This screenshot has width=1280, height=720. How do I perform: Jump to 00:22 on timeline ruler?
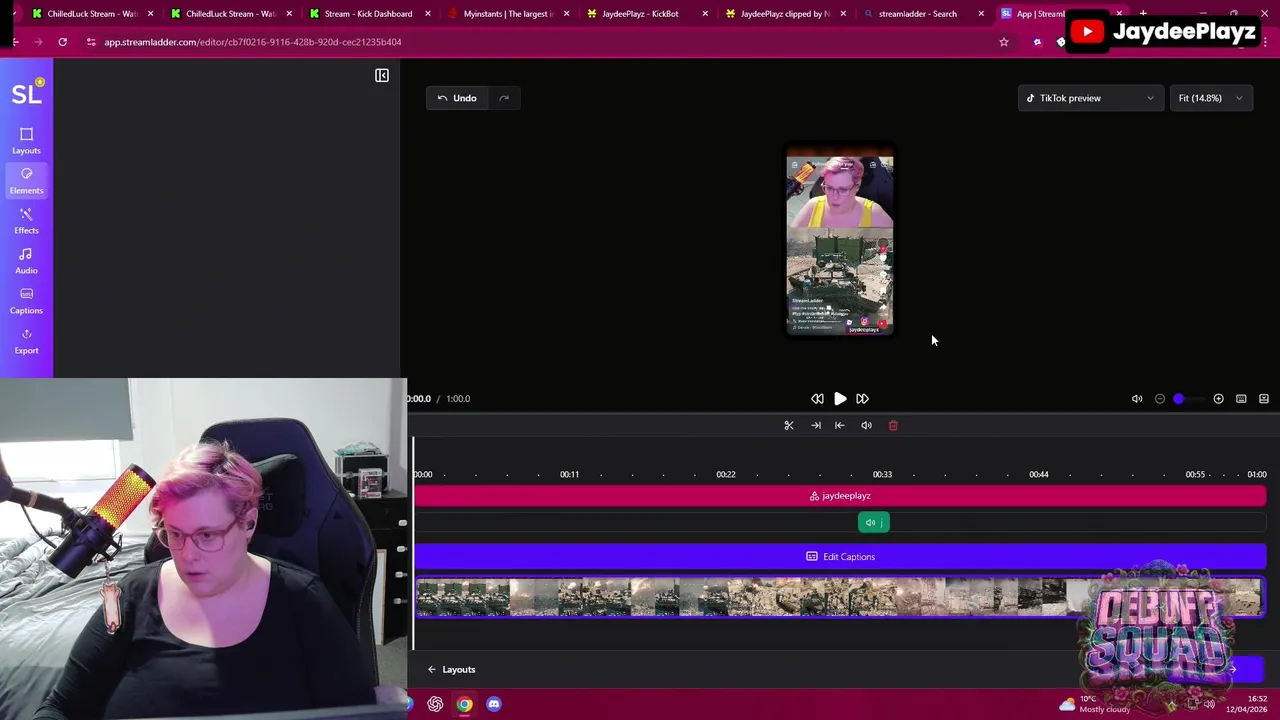click(726, 474)
